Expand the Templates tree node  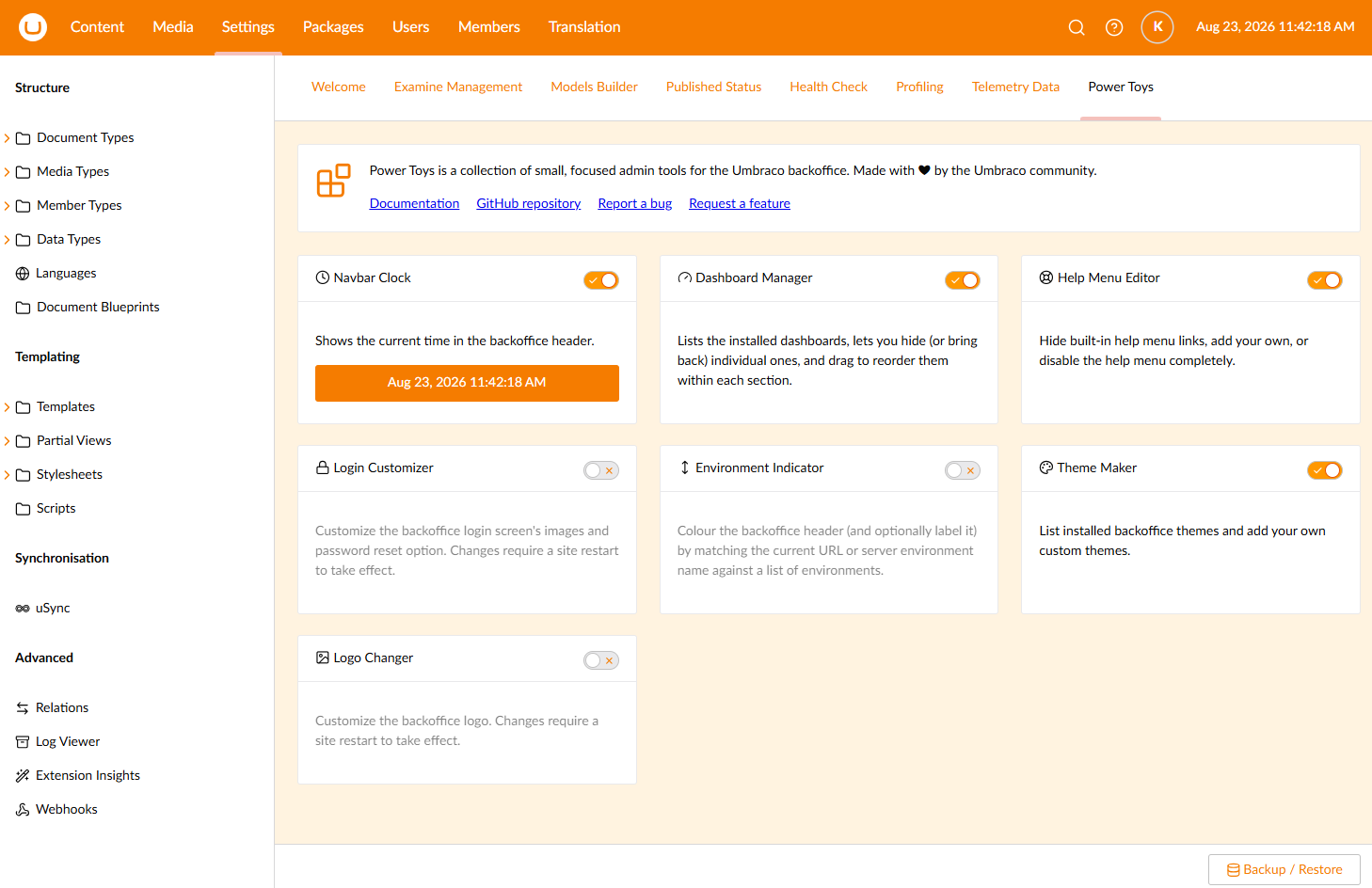pyautogui.click(x=8, y=407)
